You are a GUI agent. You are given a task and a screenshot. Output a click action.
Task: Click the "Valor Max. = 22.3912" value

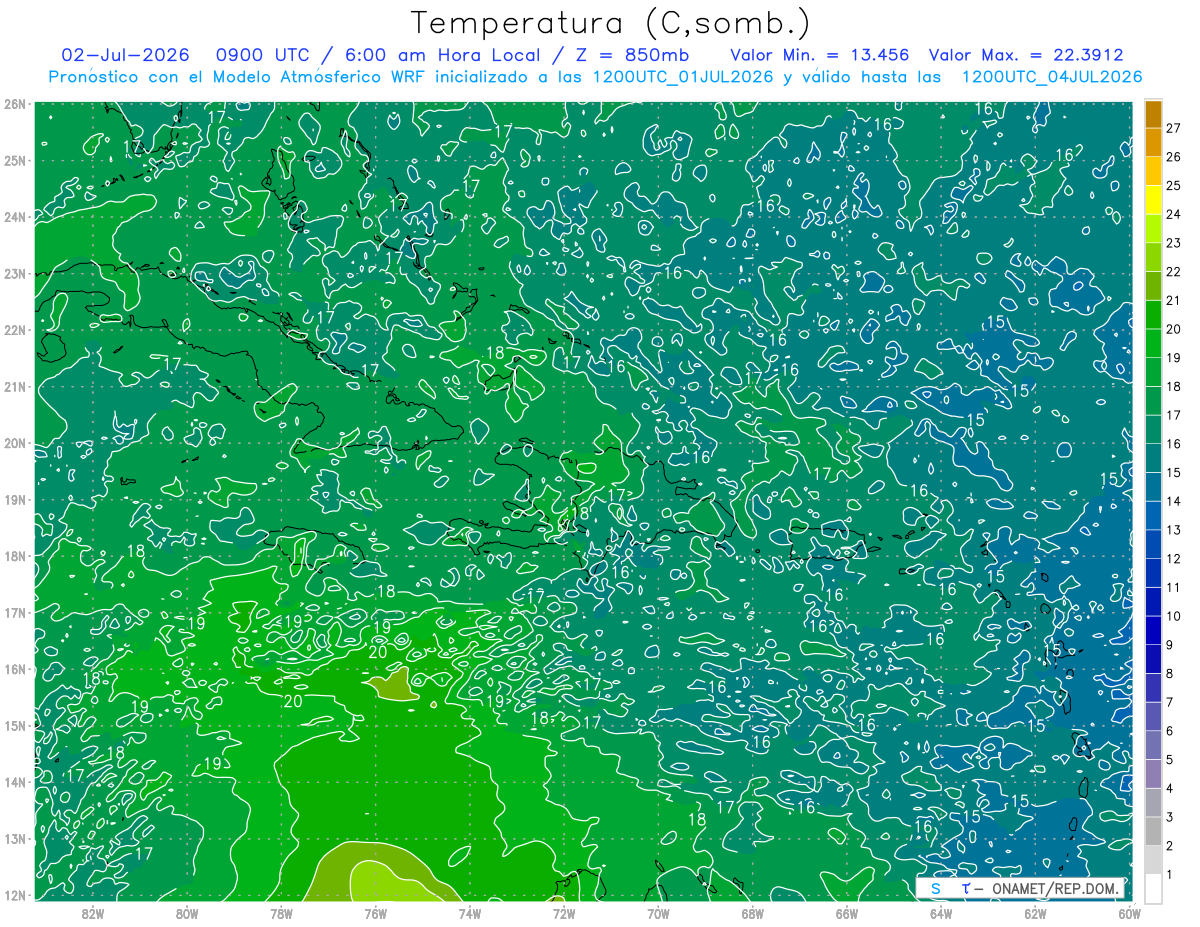[1025, 55]
